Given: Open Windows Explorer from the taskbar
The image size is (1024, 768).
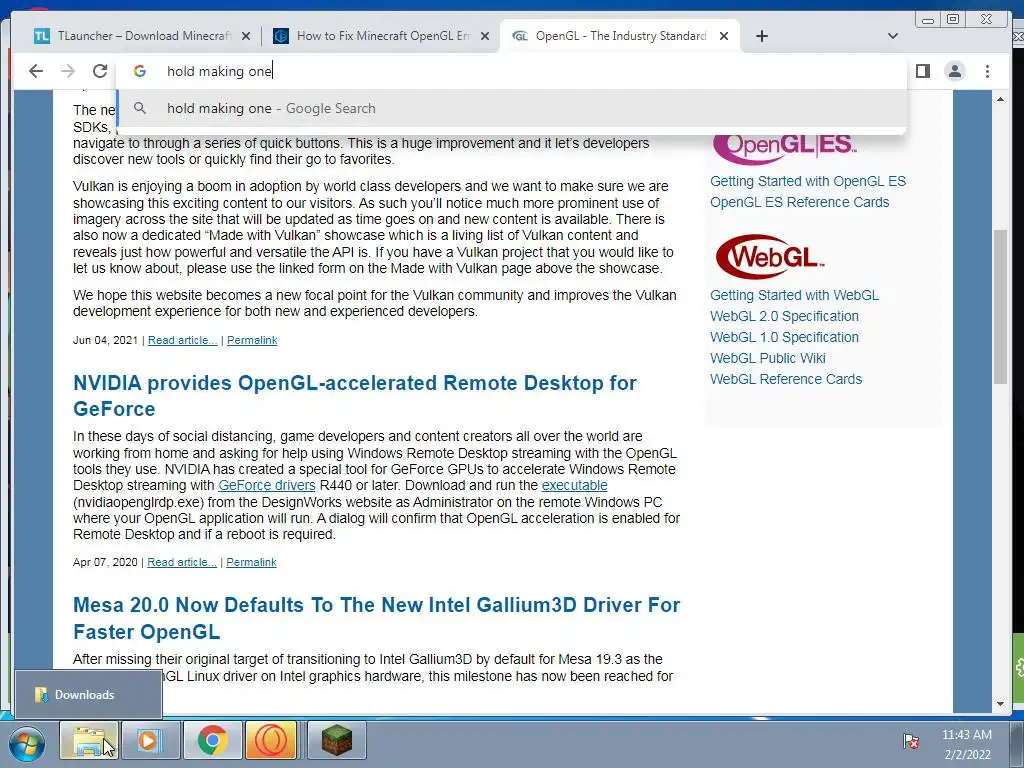Looking at the screenshot, I should (x=89, y=741).
